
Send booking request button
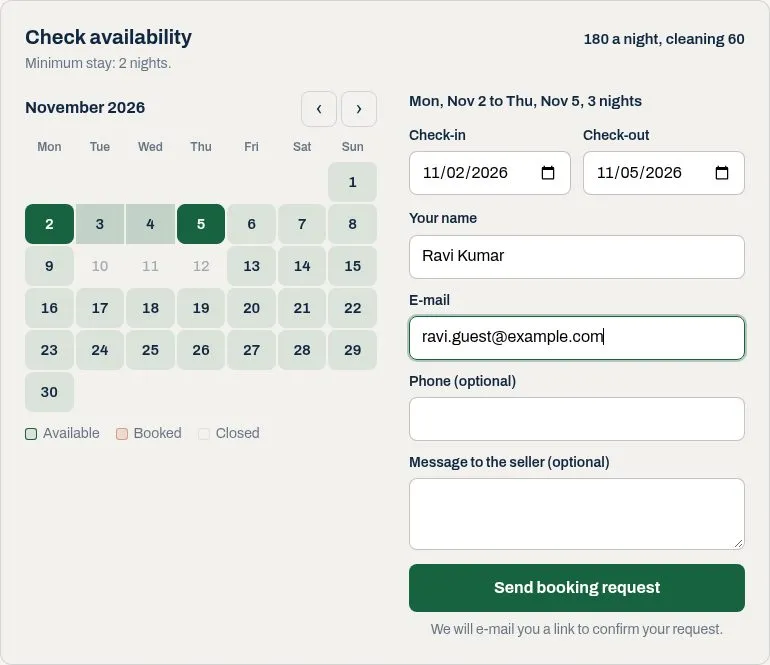pyautogui.click(x=577, y=588)
